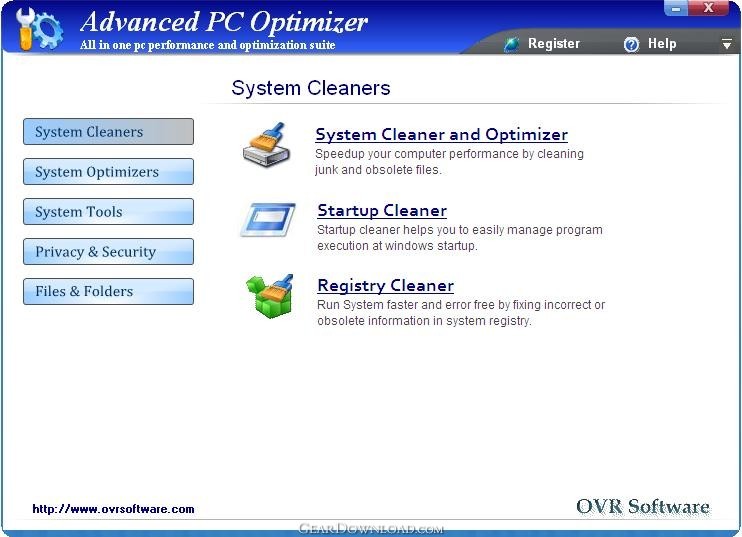Click the 'Advanced PC Optimizer' title text
This screenshot has width=742, height=537.
click(224, 22)
